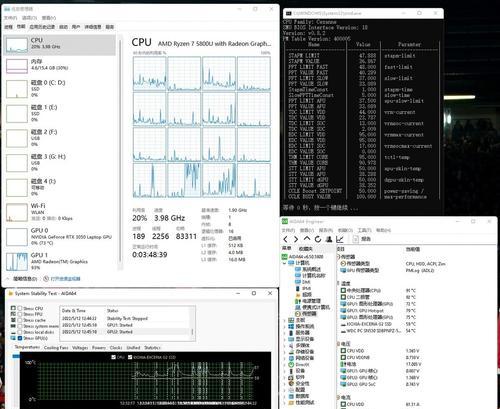
Task: Open Task Manager's 进程 tab
Action: (8, 27)
